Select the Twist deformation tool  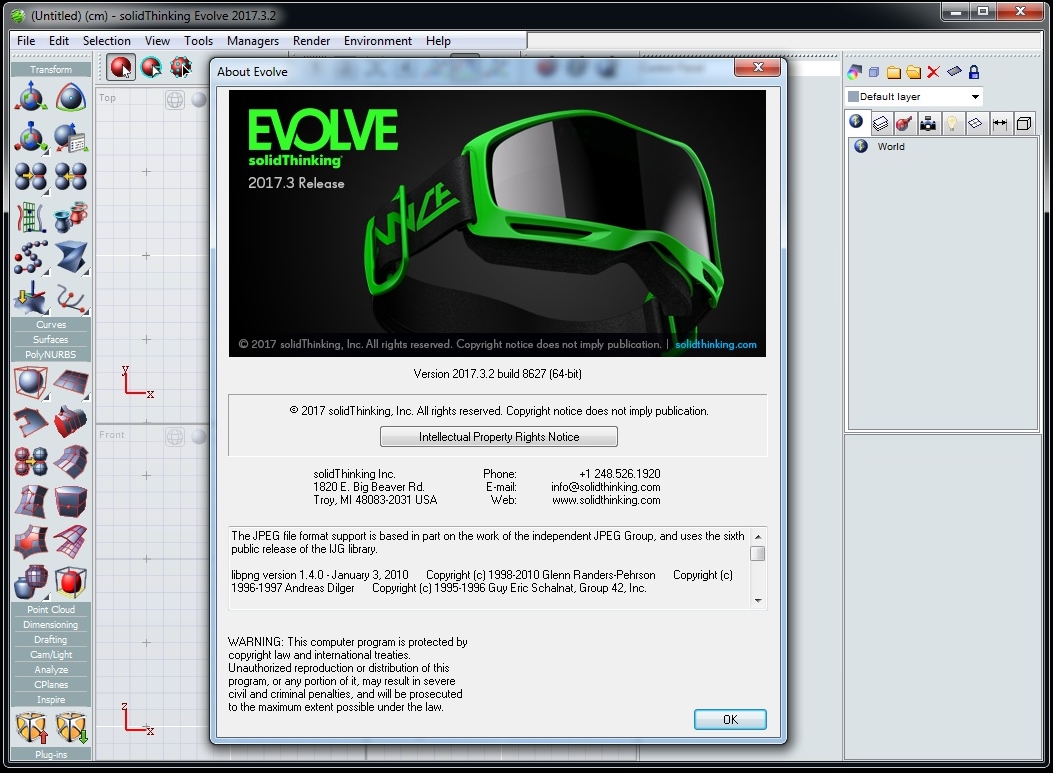[x=71, y=258]
